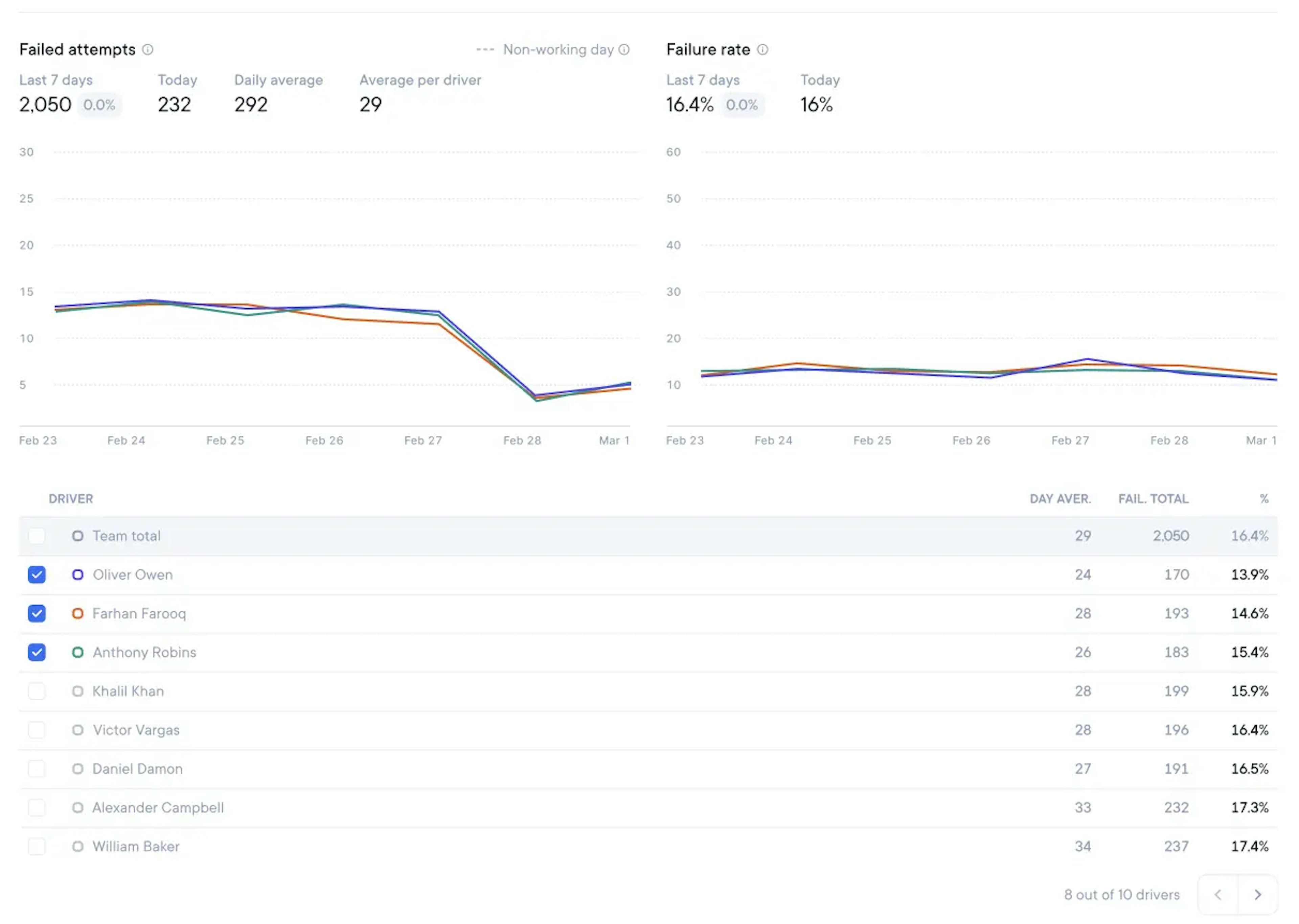Click Victor Vargas' gray ring icon
1299x924 pixels.
[78, 730]
